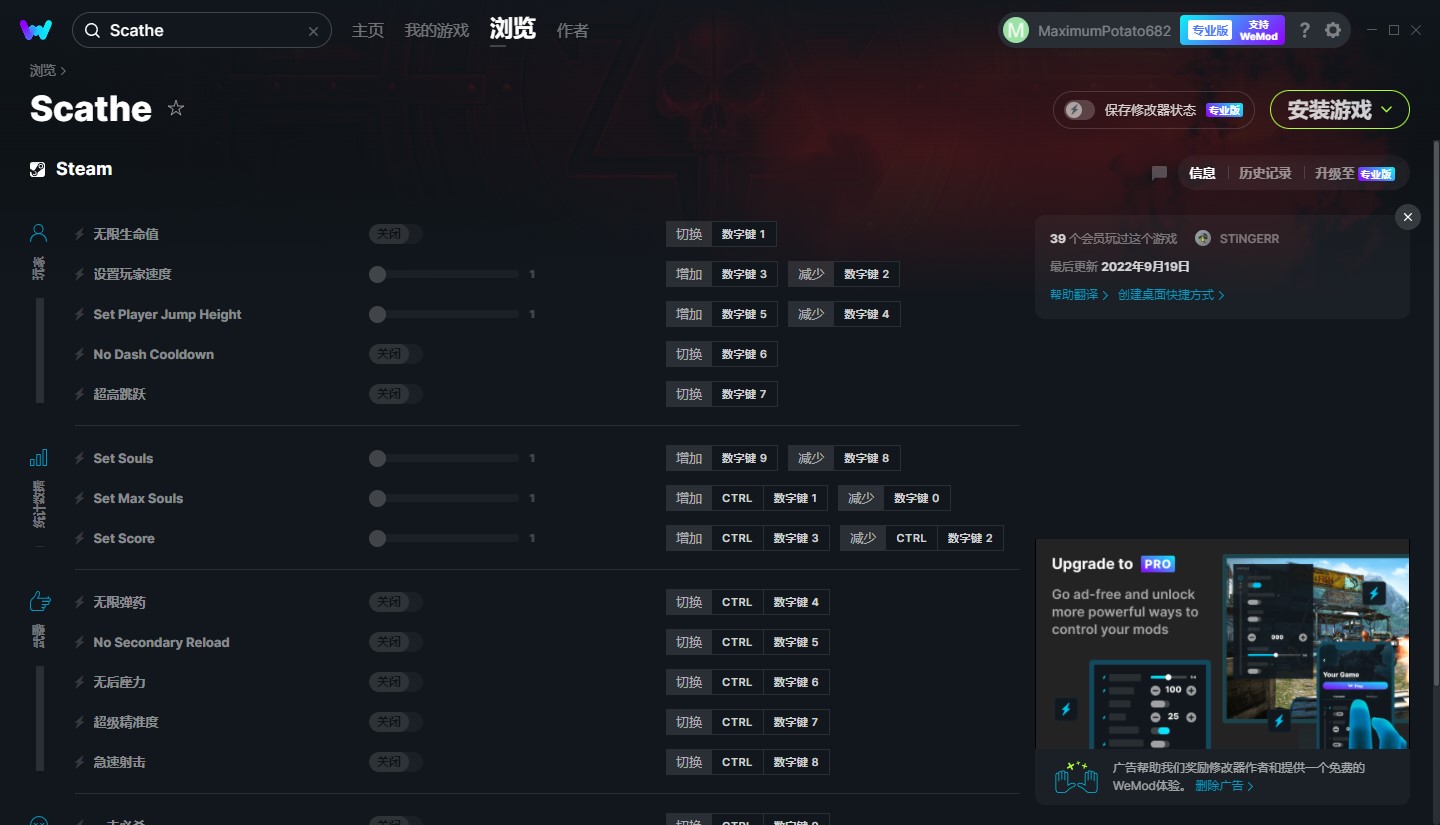
Task: Toggle No Secondary Reload switch
Action: [395, 642]
